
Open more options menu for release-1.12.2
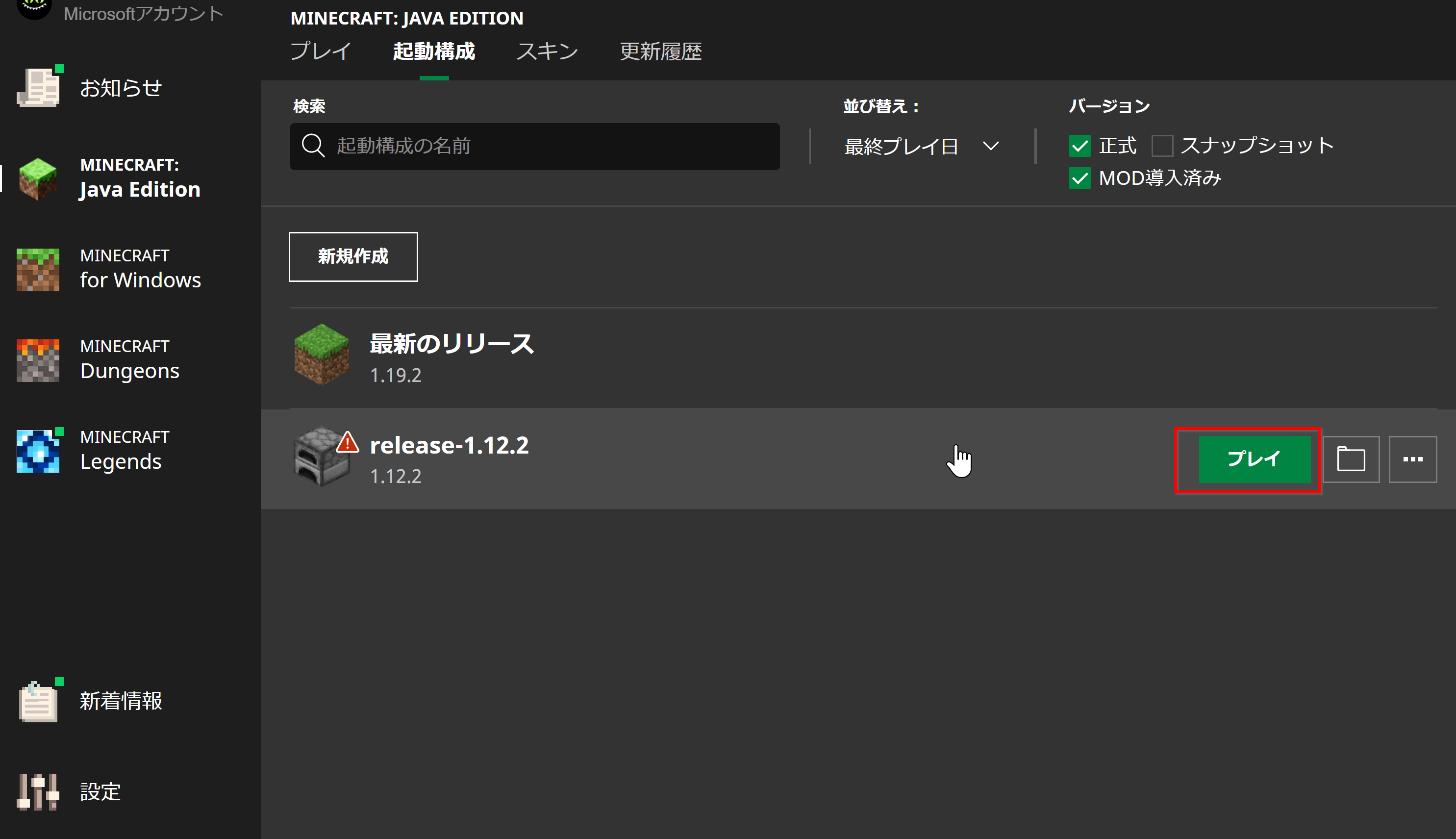pyautogui.click(x=1413, y=459)
